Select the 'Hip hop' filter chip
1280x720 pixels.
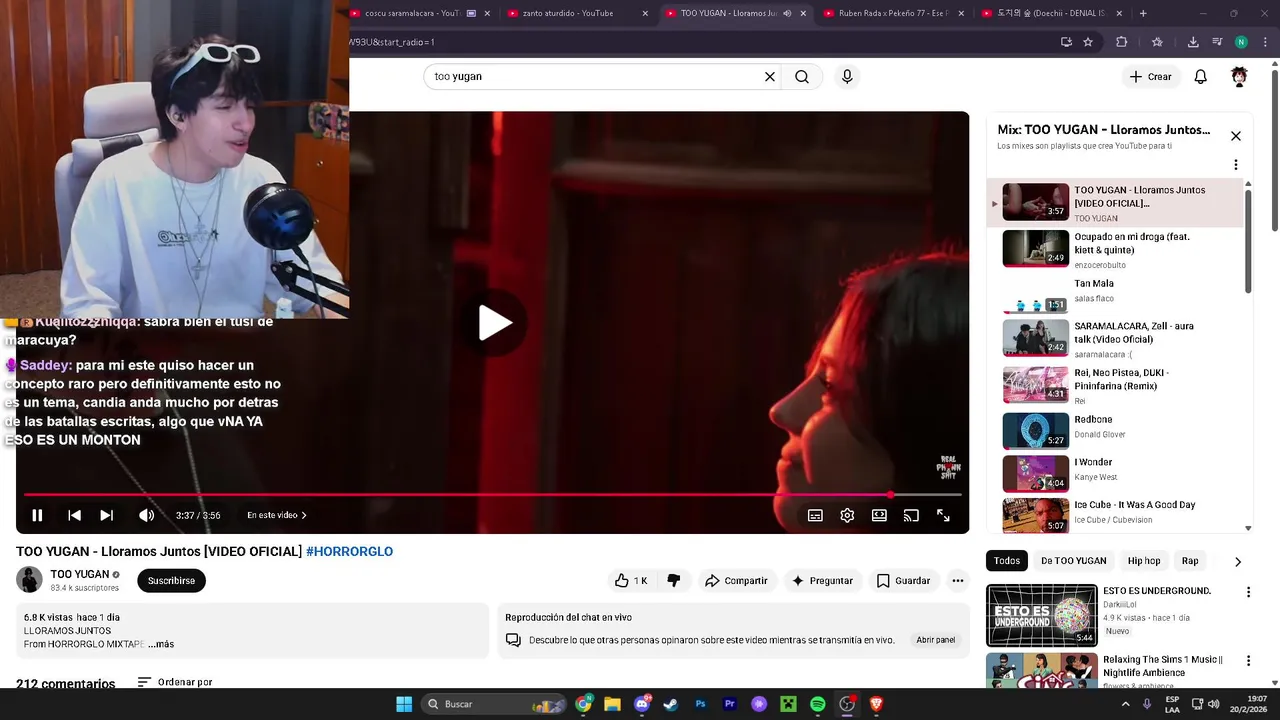tap(1144, 561)
